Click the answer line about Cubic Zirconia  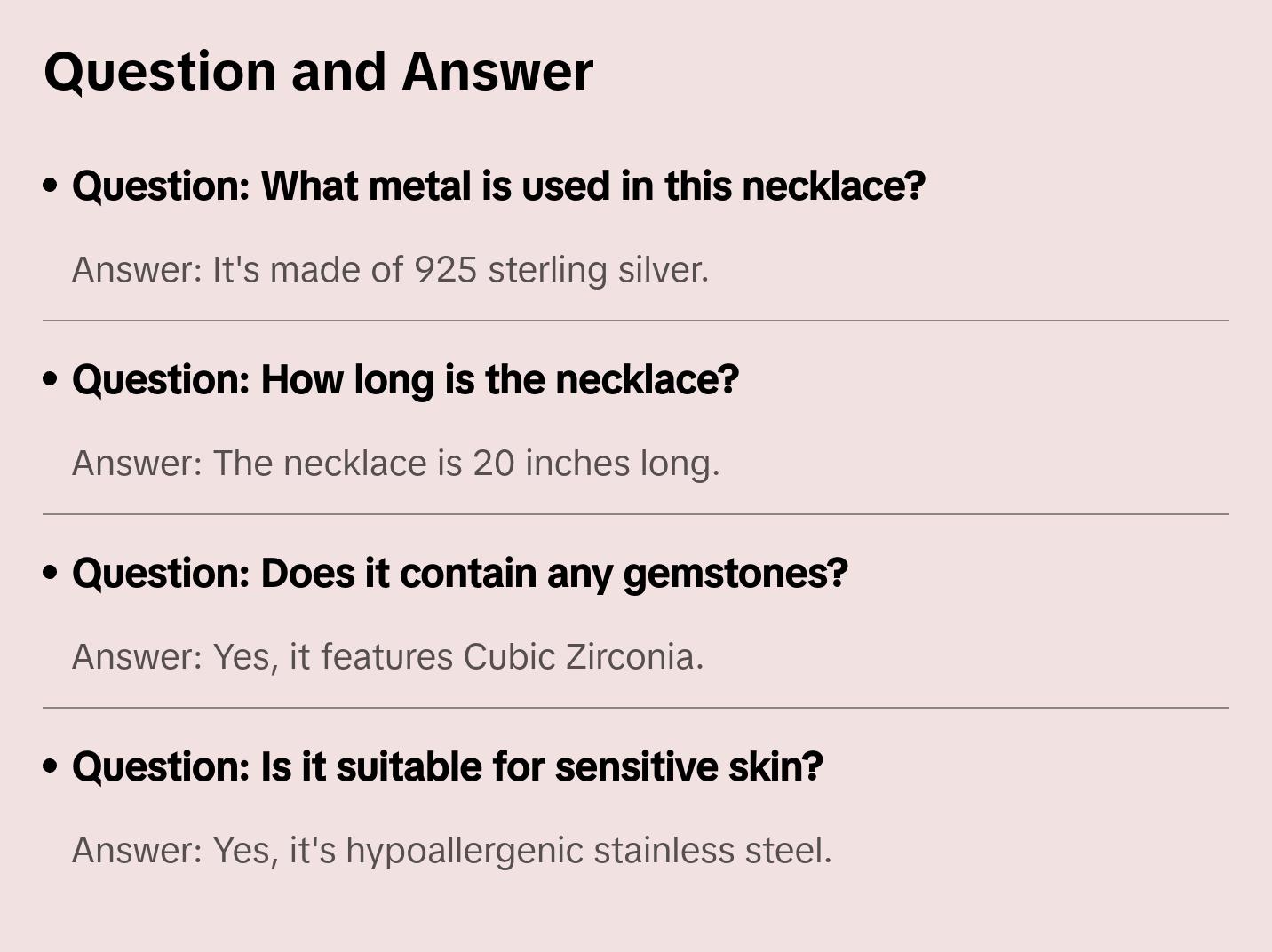point(387,657)
